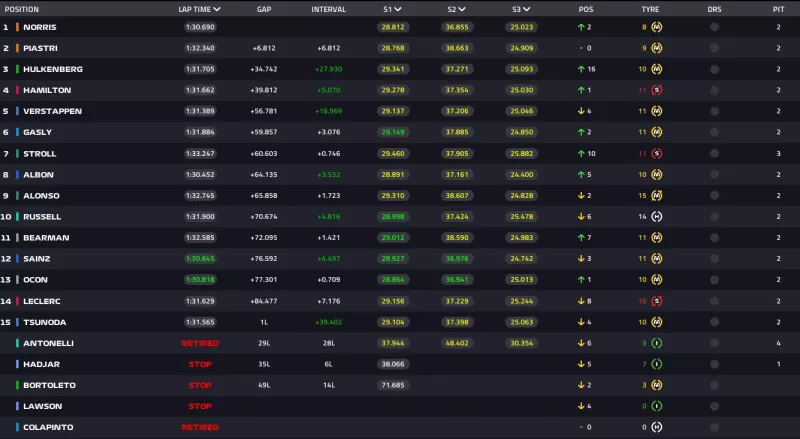Viewport: 800px width, 439px height.
Task: Click the PIT column header
Action: click(x=779, y=9)
